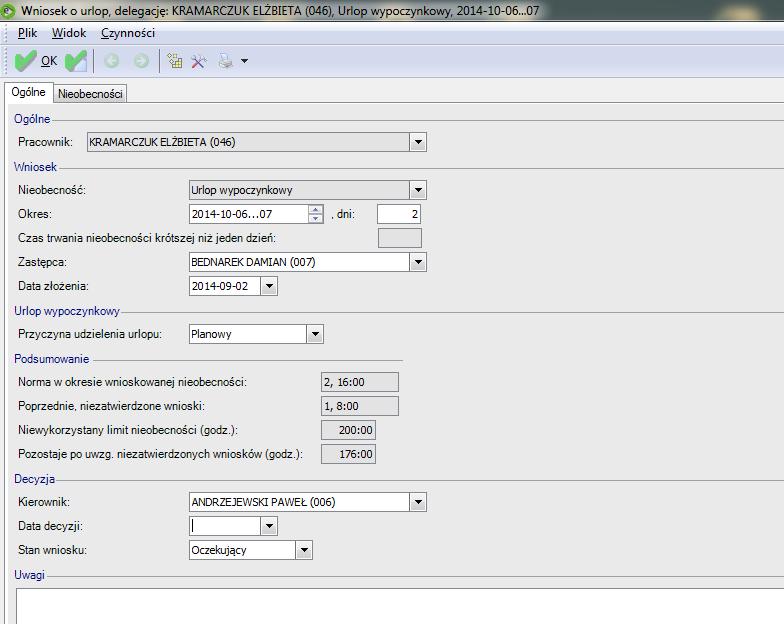Open the crossed wrench tools icon
Screen dimensions: 784x624
point(198,61)
